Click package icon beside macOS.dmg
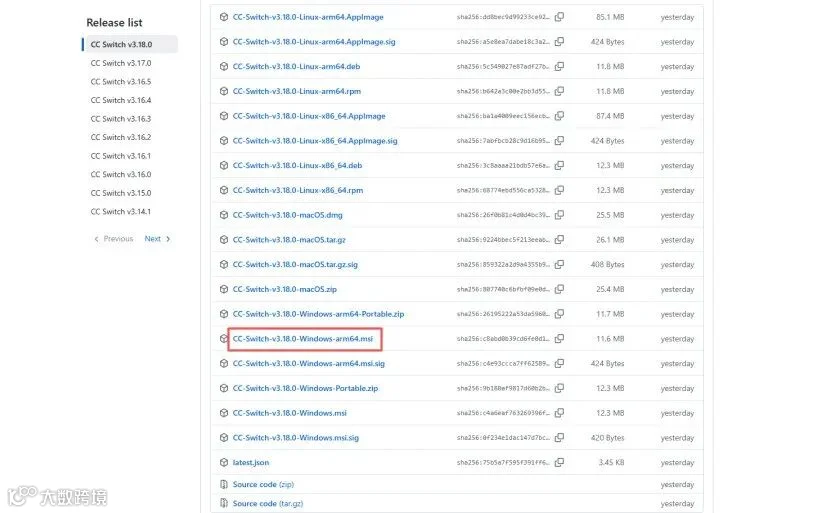813x513 pixels. [x=224, y=215]
